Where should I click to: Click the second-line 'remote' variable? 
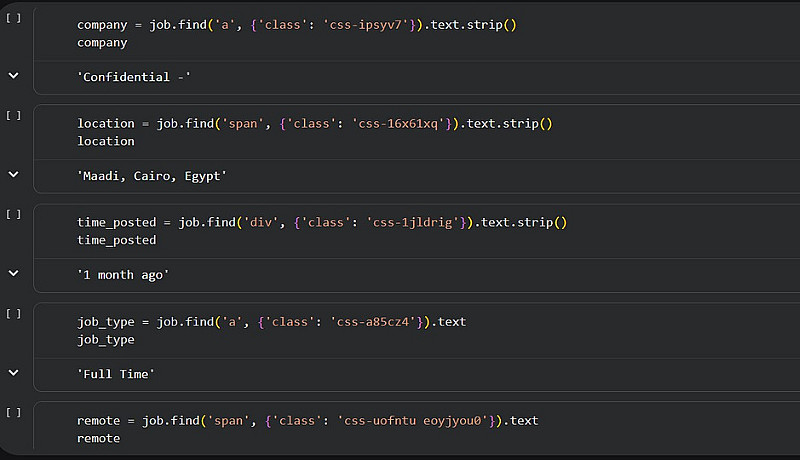[x=98, y=439]
